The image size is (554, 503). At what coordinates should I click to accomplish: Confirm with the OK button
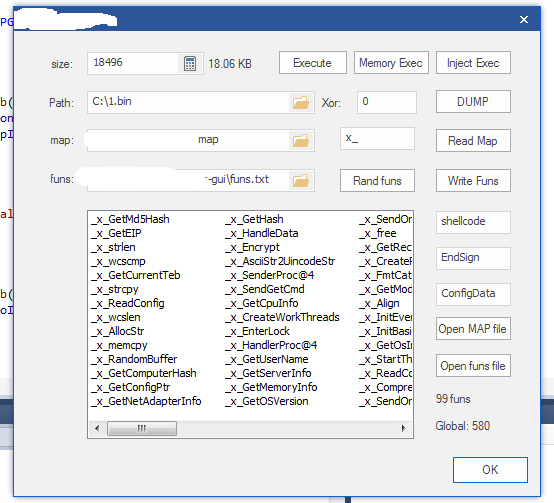click(x=490, y=470)
